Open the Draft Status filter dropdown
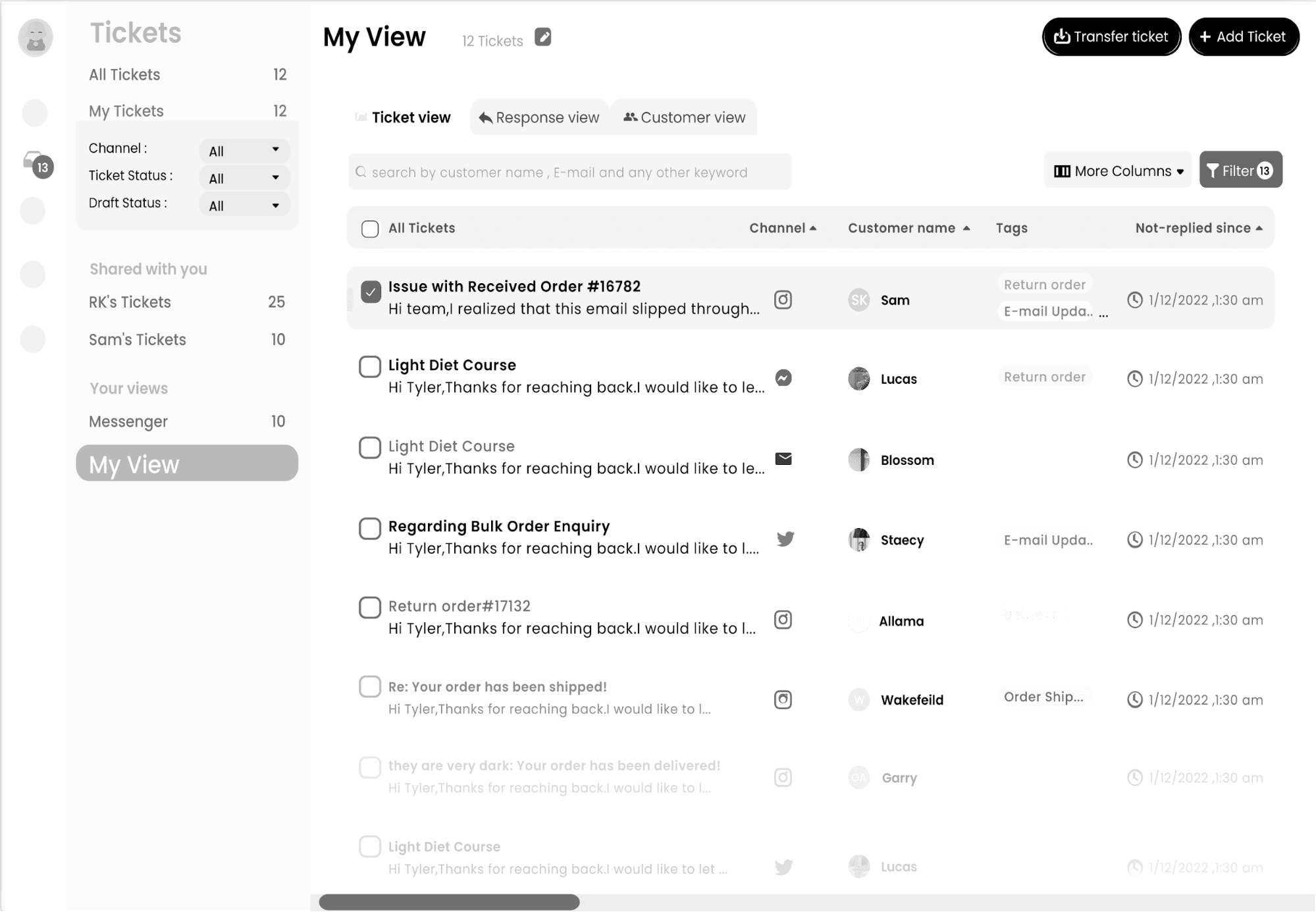Screen dimensions: 1316x912 (244, 205)
